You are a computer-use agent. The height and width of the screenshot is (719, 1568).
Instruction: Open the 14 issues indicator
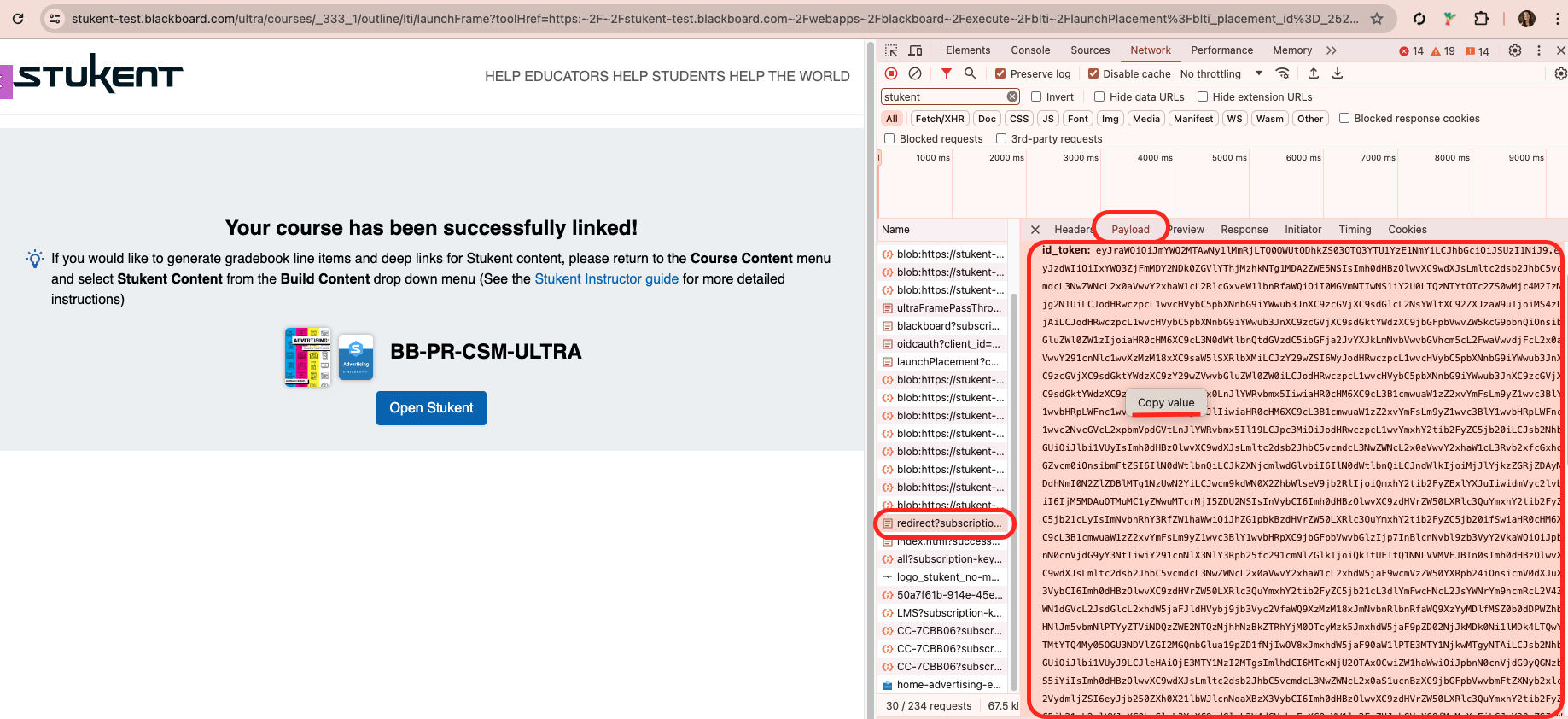[x=1477, y=51]
